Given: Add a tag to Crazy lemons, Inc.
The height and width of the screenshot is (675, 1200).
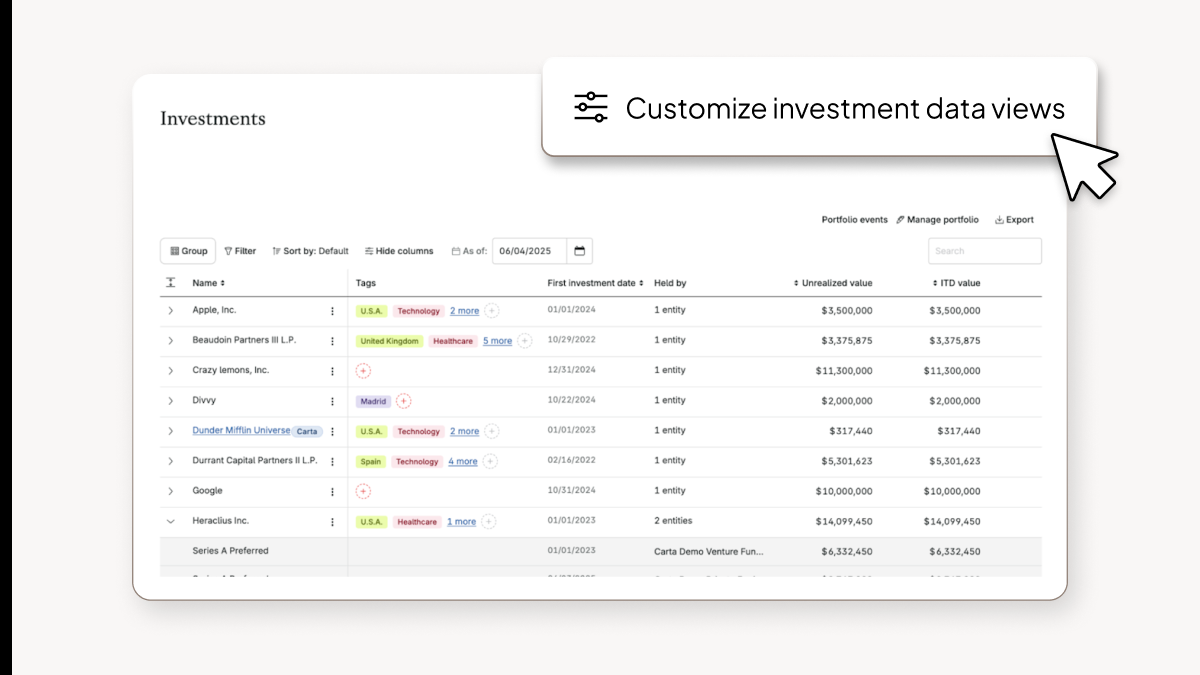Looking at the screenshot, I should click(x=364, y=370).
